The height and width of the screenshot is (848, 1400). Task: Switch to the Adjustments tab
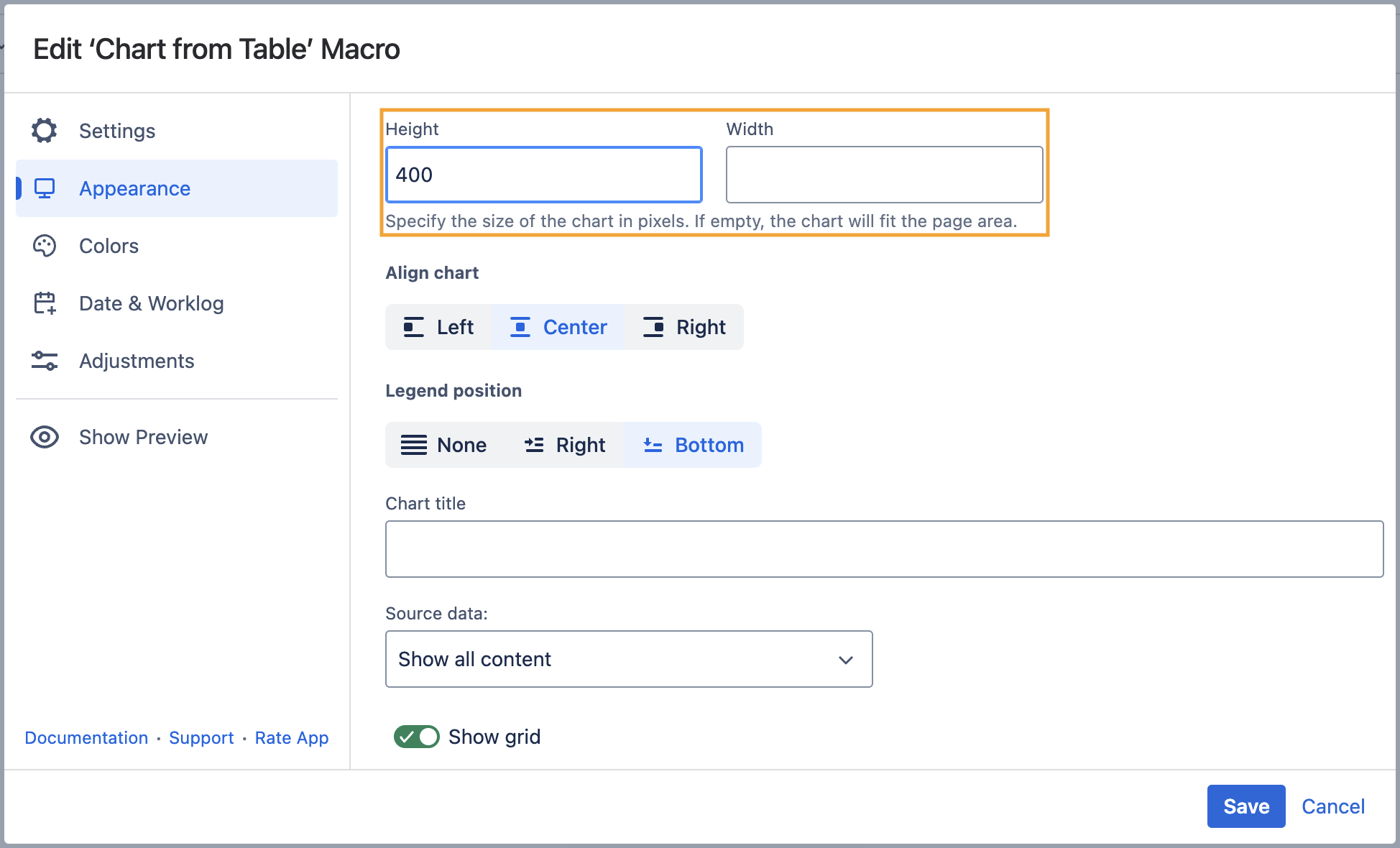(137, 361)
